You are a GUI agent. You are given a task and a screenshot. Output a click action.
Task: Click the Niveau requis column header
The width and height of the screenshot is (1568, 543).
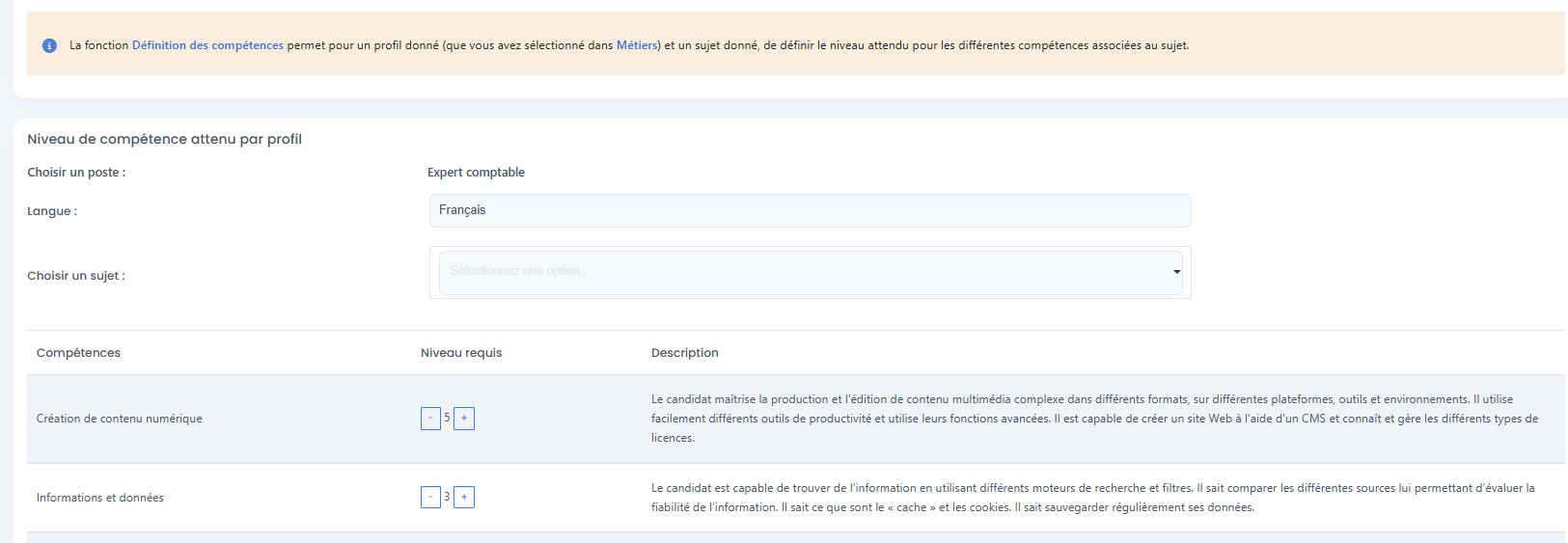pyautogui.click(x=461, y=353)
